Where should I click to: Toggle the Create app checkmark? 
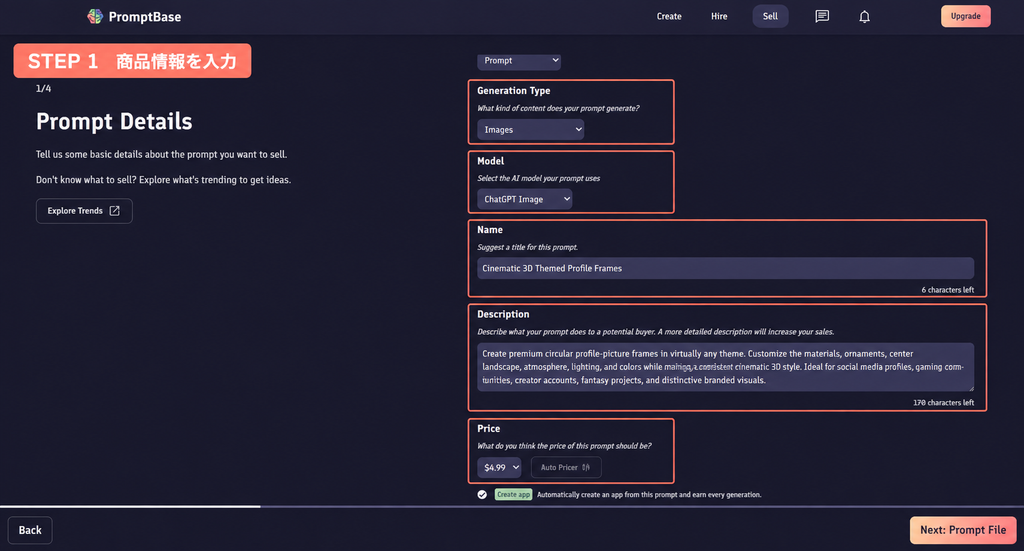pyautogui.click(x=482, y=495)
